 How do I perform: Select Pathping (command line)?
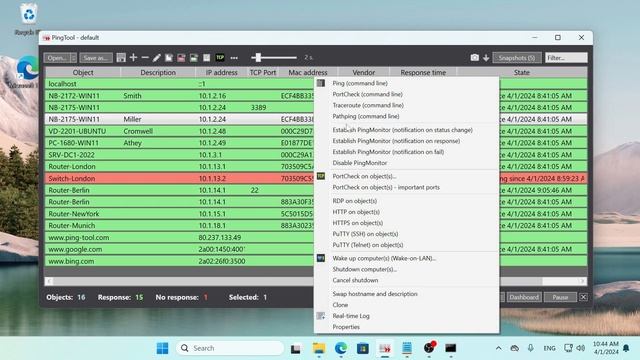pos(366,116)
